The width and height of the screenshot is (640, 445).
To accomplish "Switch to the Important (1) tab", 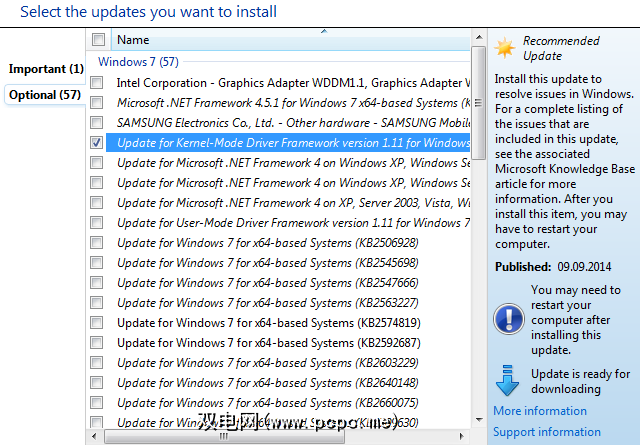I will (x=46, y=69).
